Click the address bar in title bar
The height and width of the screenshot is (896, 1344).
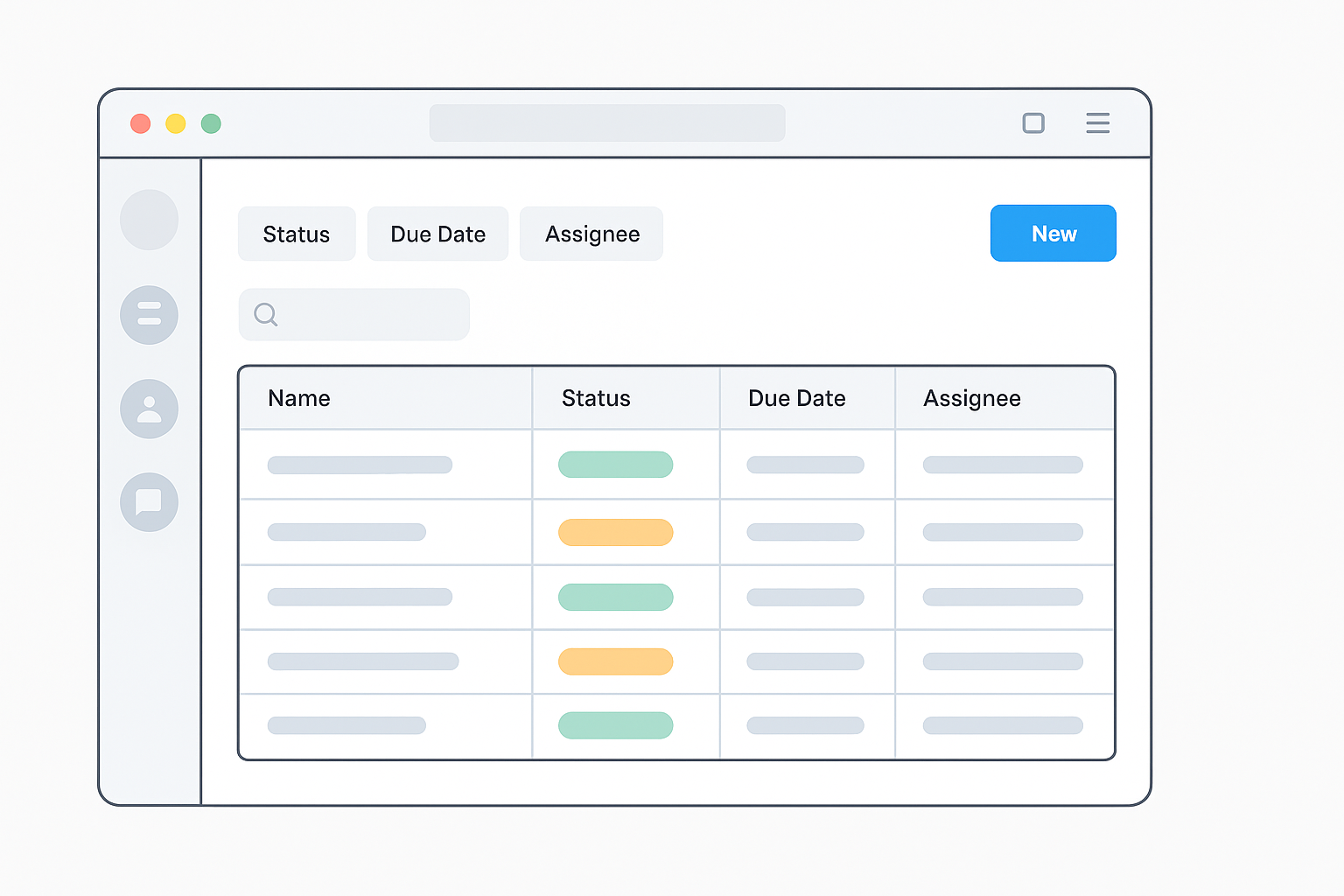(606, 123)
